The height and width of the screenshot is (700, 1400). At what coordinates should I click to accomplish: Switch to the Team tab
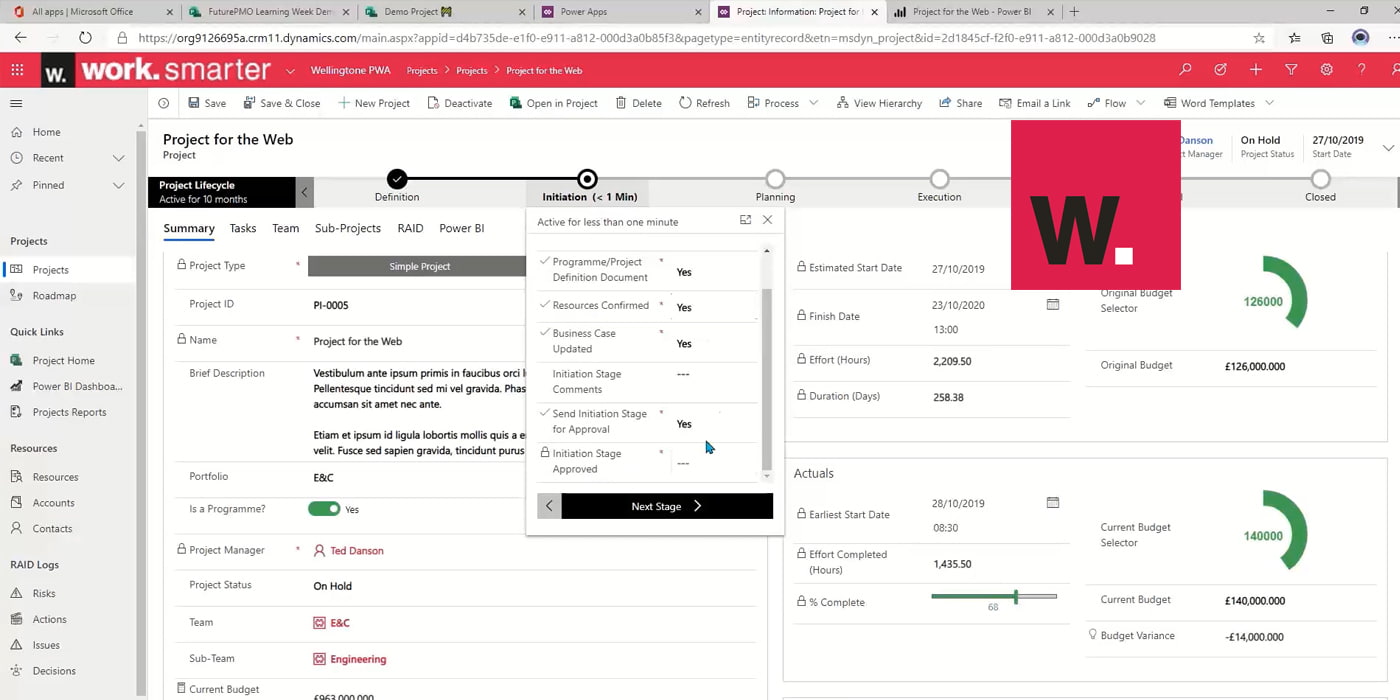tap(285, 228)
